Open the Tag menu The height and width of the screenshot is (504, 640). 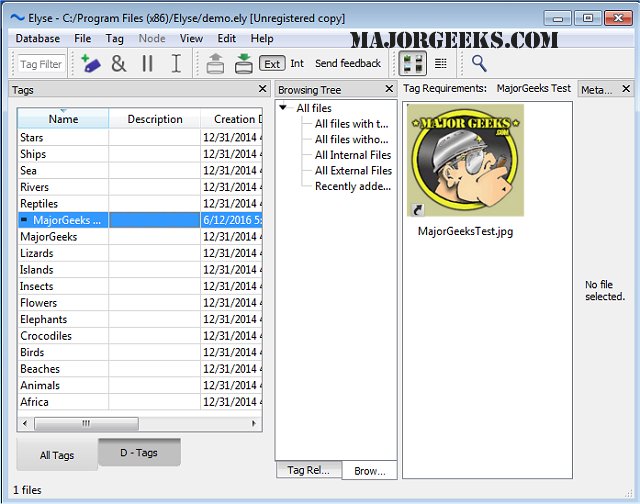click(x=115, y=38)
